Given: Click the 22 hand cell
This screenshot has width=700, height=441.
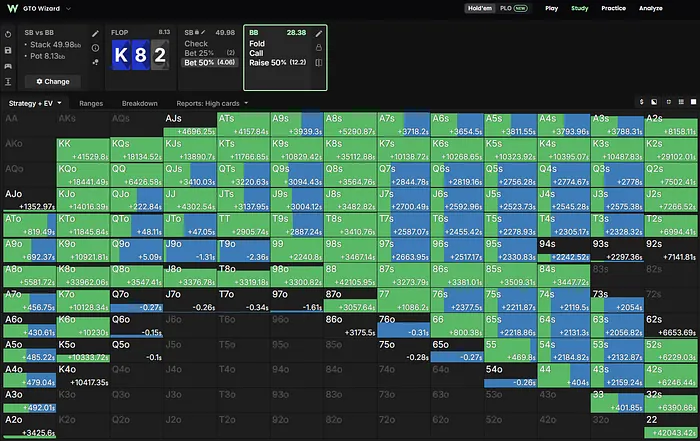Looking at the screenshot, I should (x=671, y=426).
